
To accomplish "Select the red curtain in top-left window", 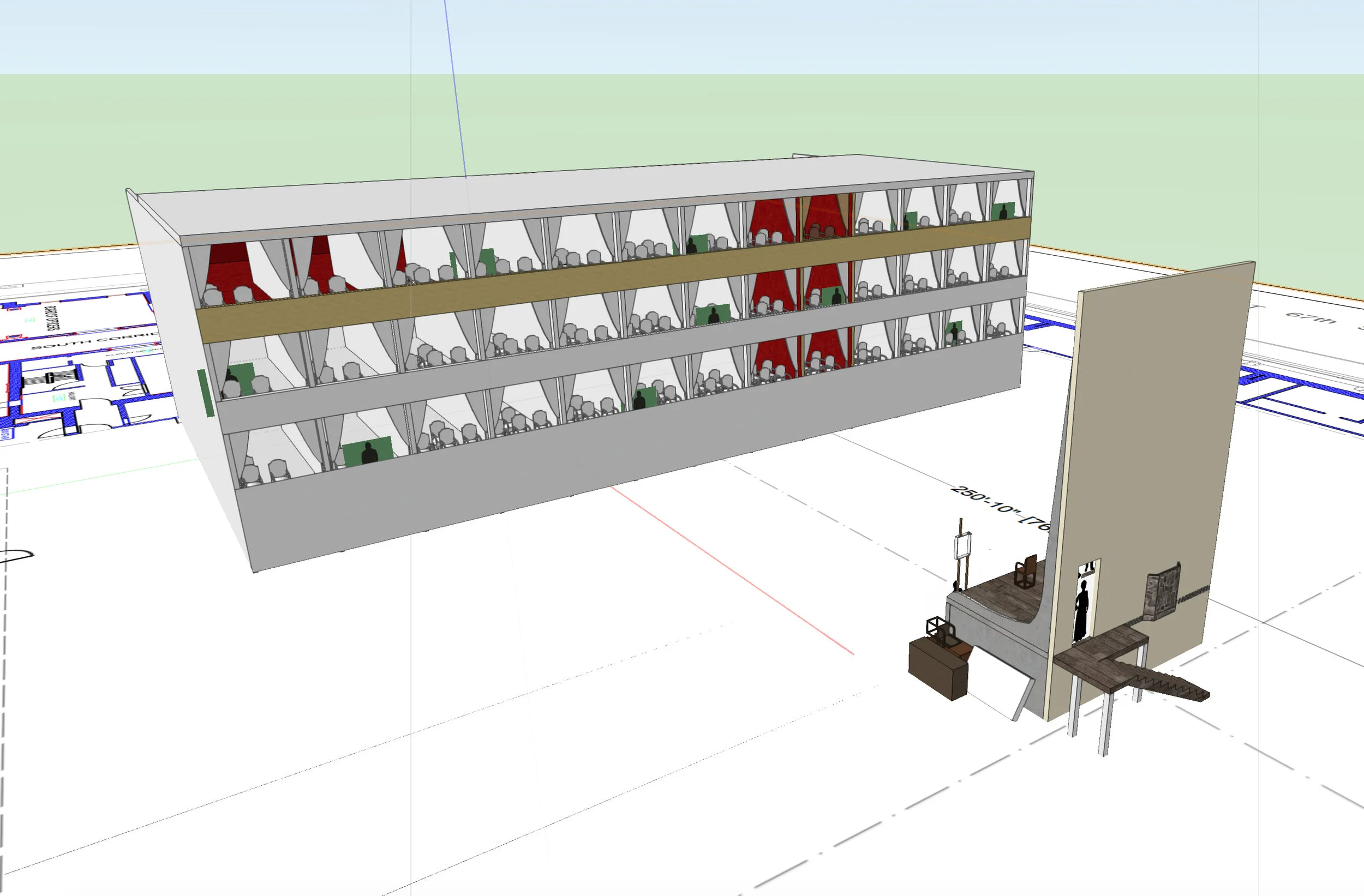I will (x=229, y=268).
